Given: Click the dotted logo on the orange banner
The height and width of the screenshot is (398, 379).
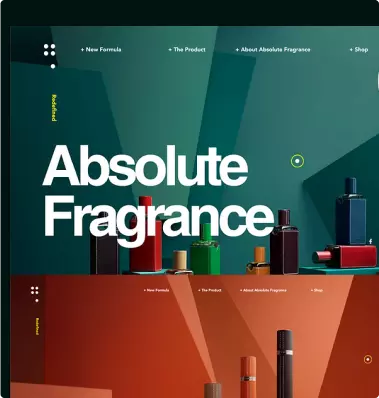Looking at the screenshot, I should coord(35,294).
